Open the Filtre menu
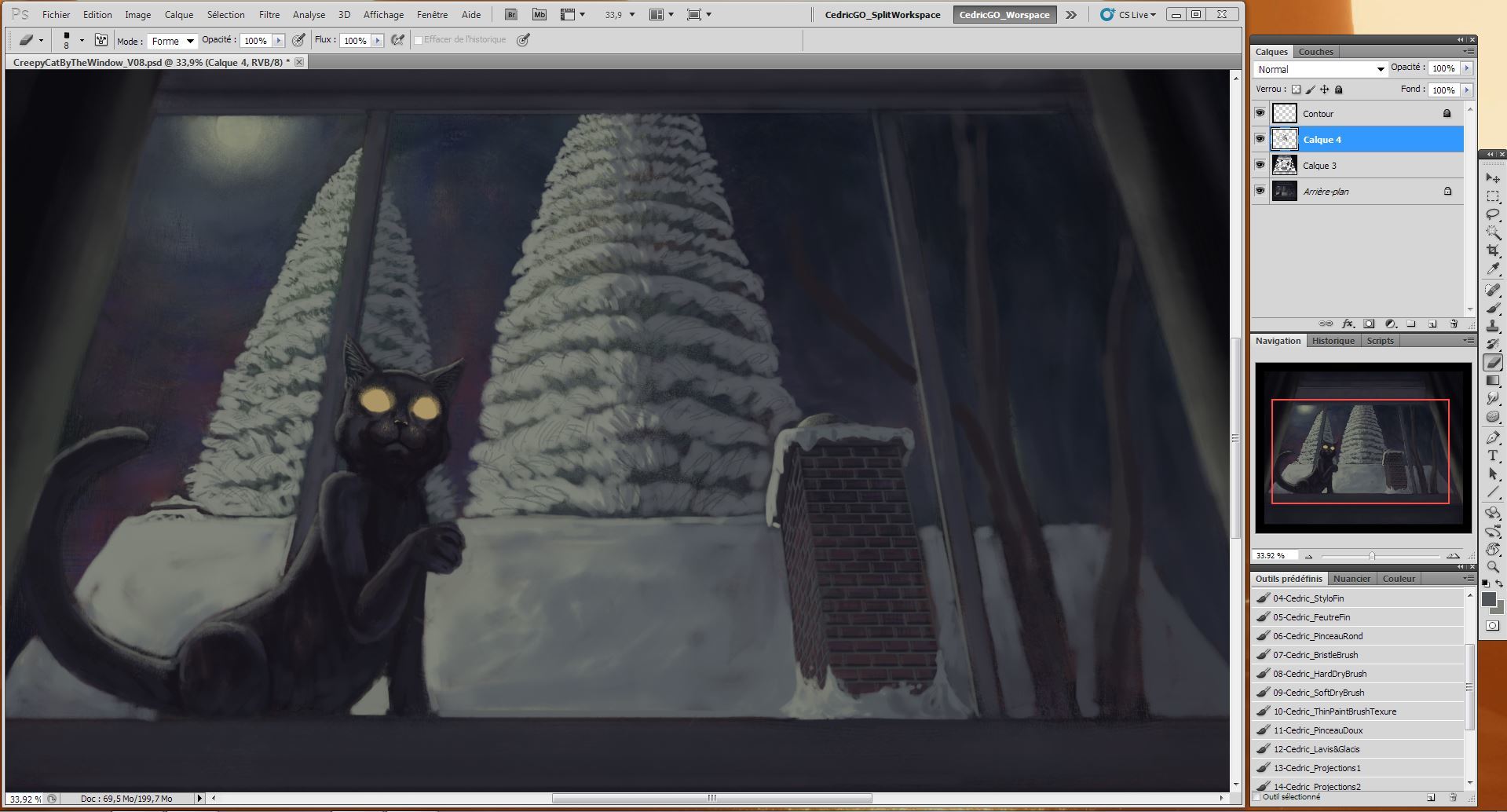Image resolution: width=1507 pixels, height=812 pixels. click(x=269, y=14)
